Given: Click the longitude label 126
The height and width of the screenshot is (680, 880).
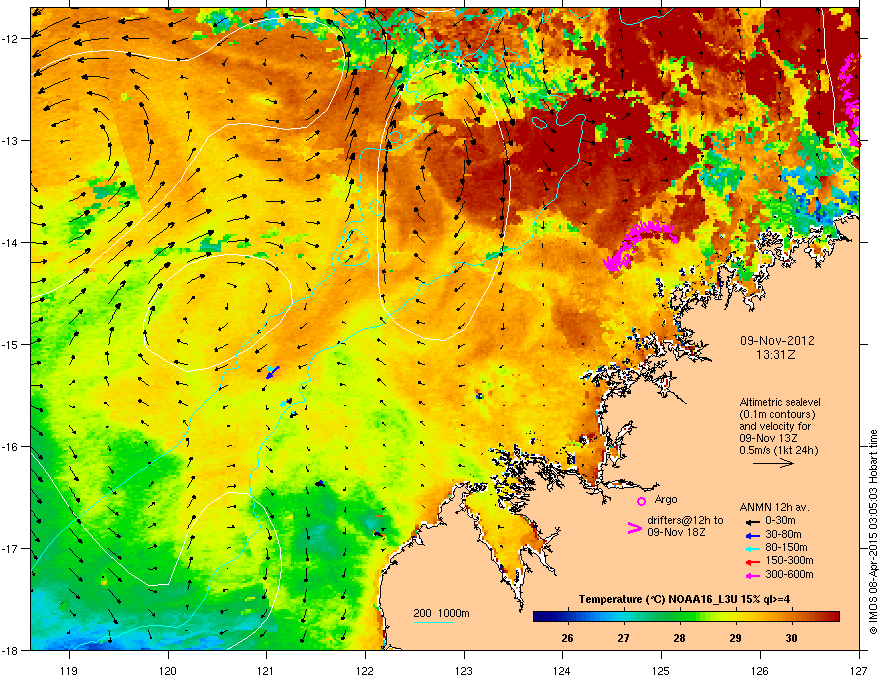Looking at the screenshot, I should [760, 670].
